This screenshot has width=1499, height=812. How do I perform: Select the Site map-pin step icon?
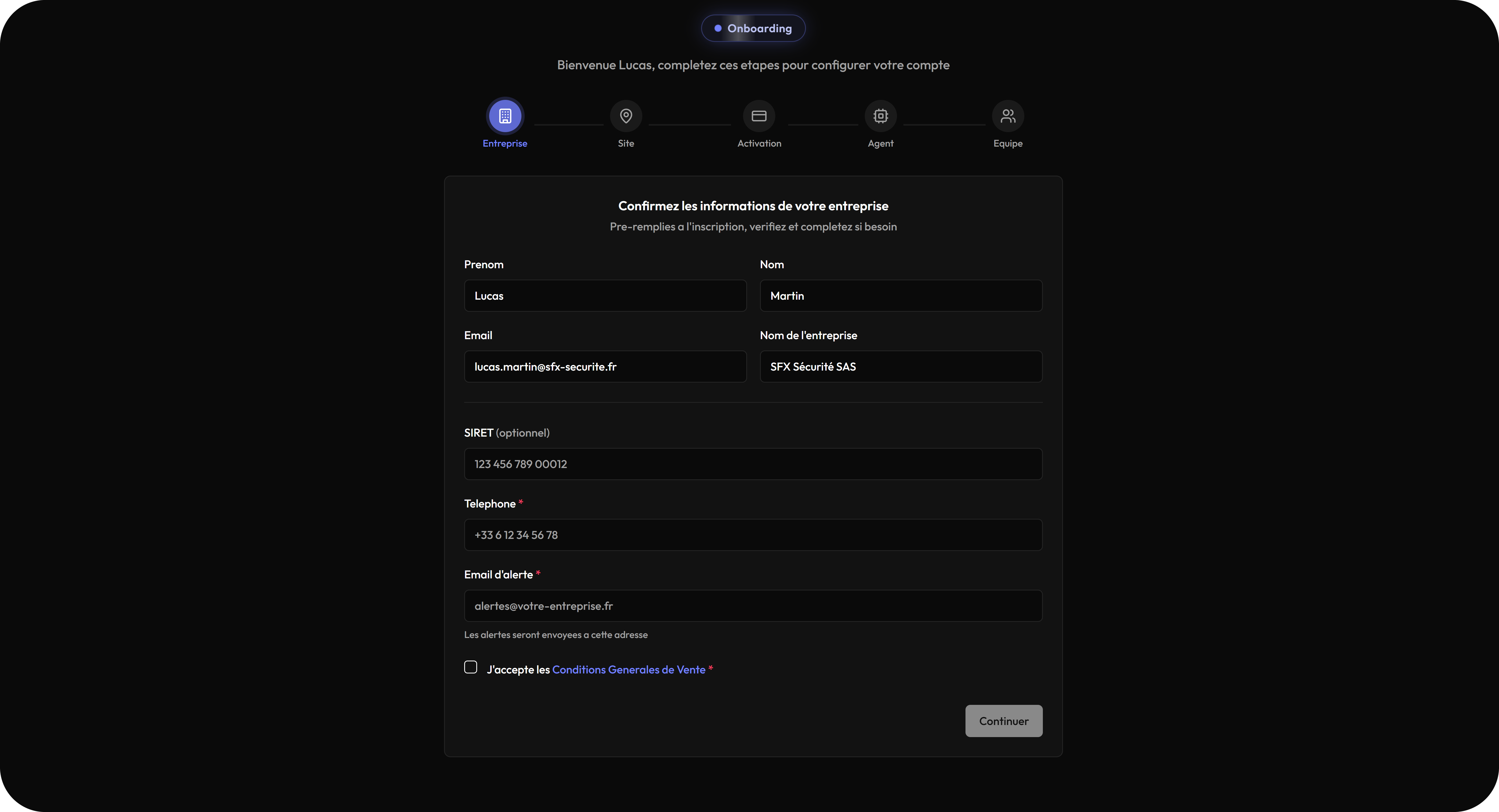click(626, 116)
